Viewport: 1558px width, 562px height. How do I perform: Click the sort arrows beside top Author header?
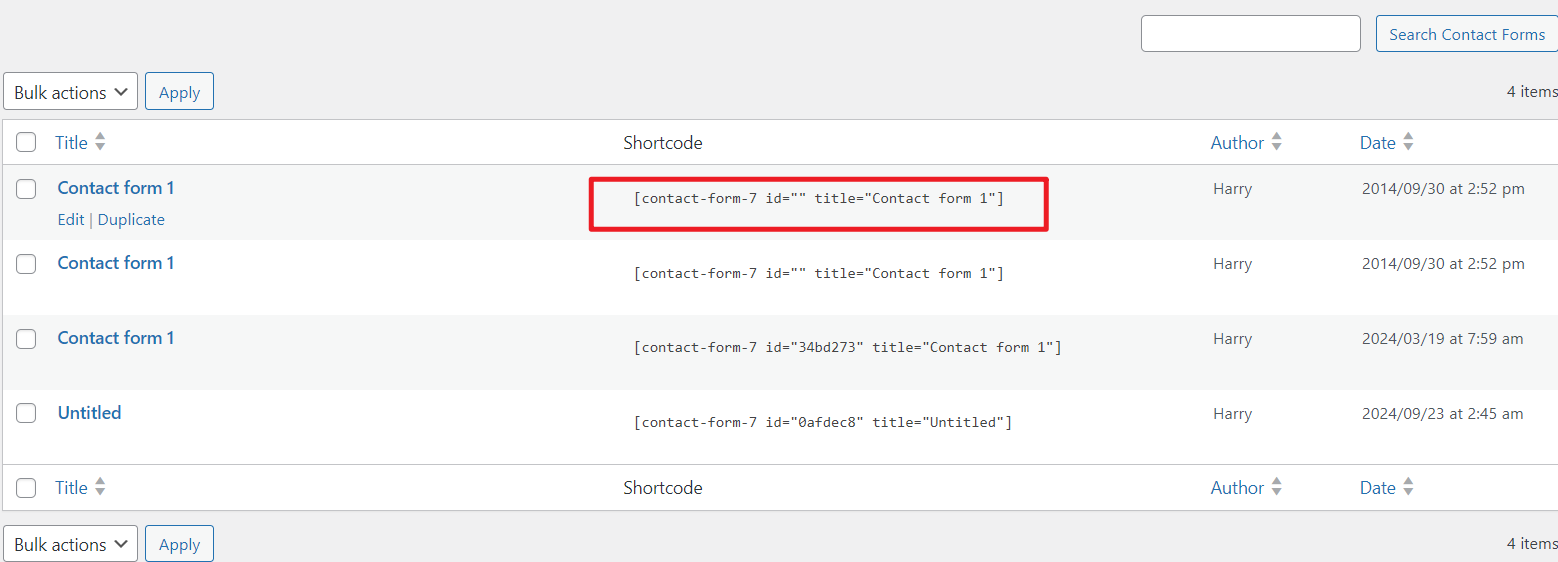1276,143
